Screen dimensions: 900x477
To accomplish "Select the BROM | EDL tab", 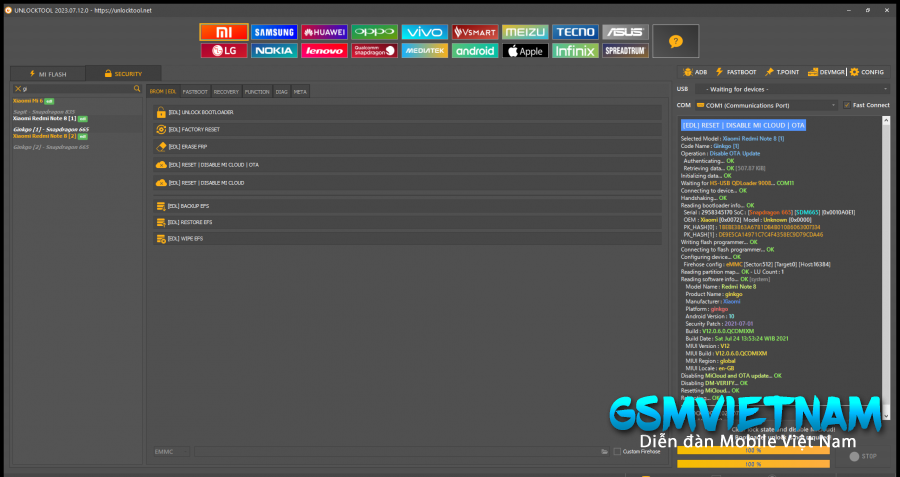I will point(163,92).
